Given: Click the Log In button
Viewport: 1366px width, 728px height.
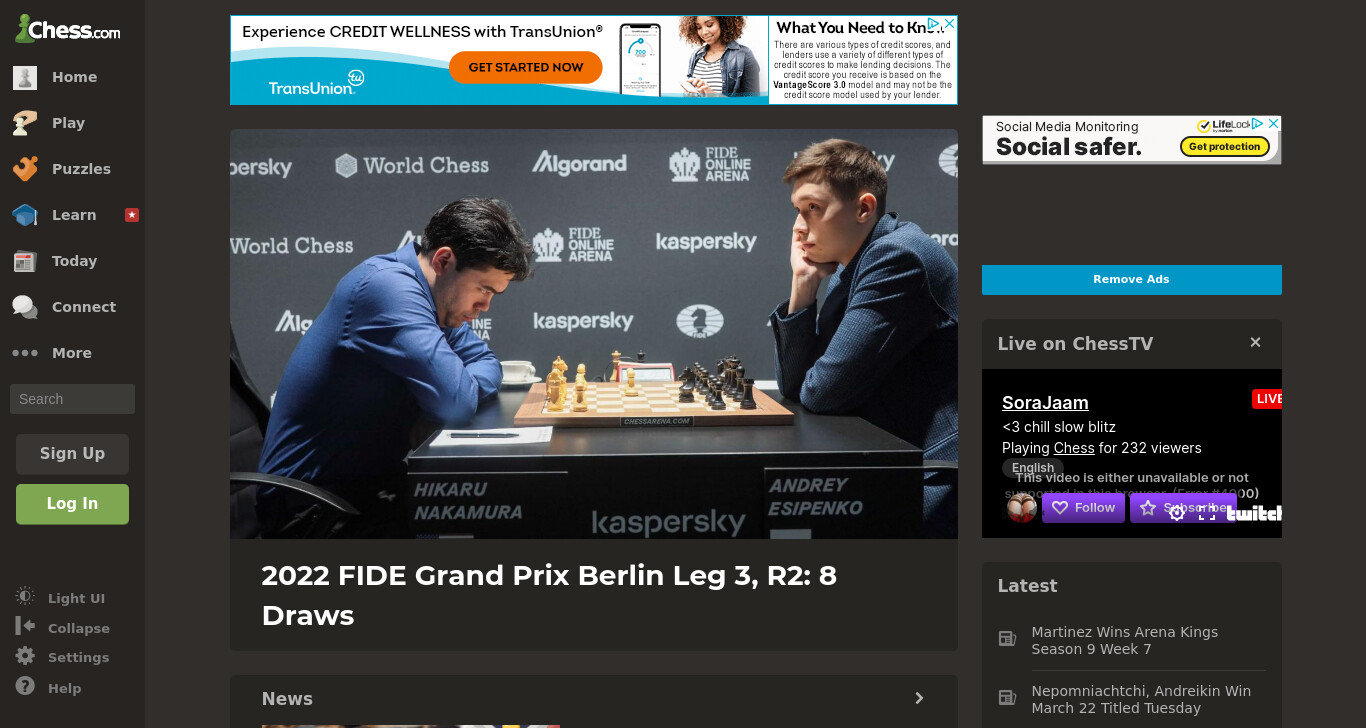Looking at the screenshot, I should [x=72, y=504].
